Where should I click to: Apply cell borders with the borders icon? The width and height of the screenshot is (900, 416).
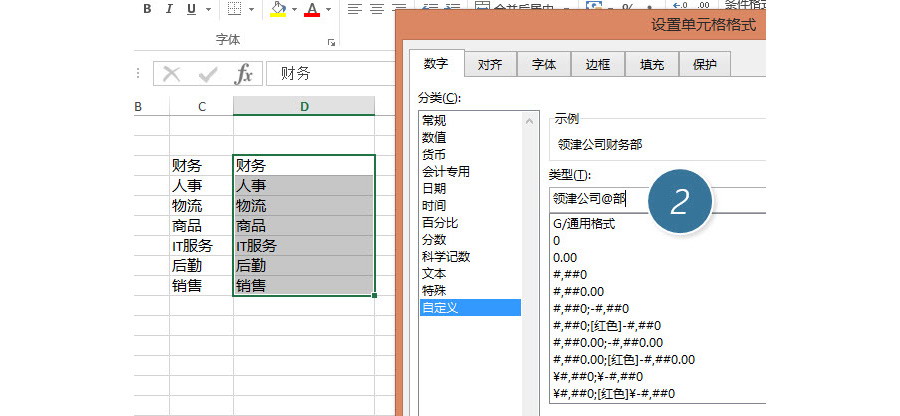coord(234,9)
